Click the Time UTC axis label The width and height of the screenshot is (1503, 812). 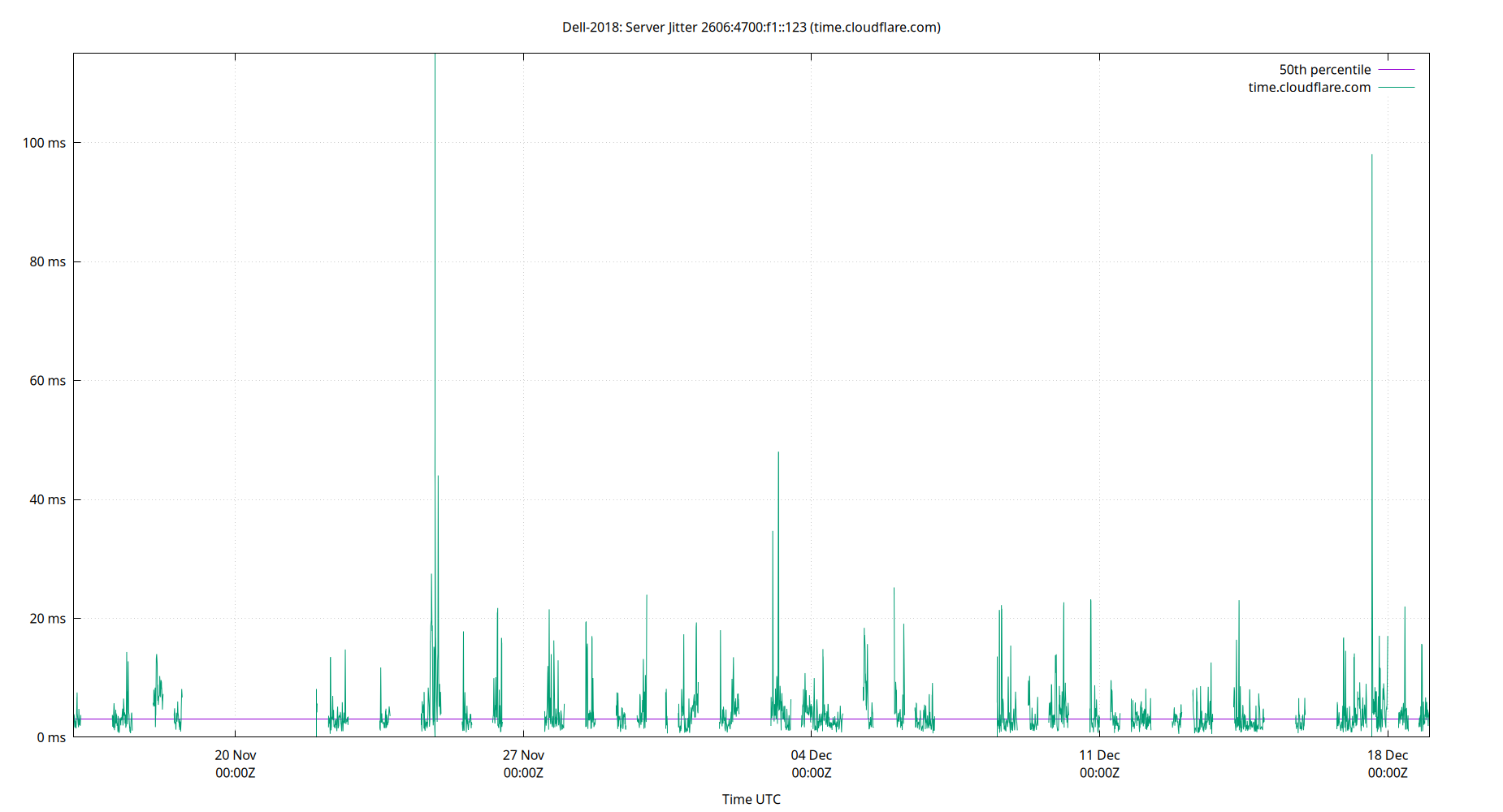point(751,799)
